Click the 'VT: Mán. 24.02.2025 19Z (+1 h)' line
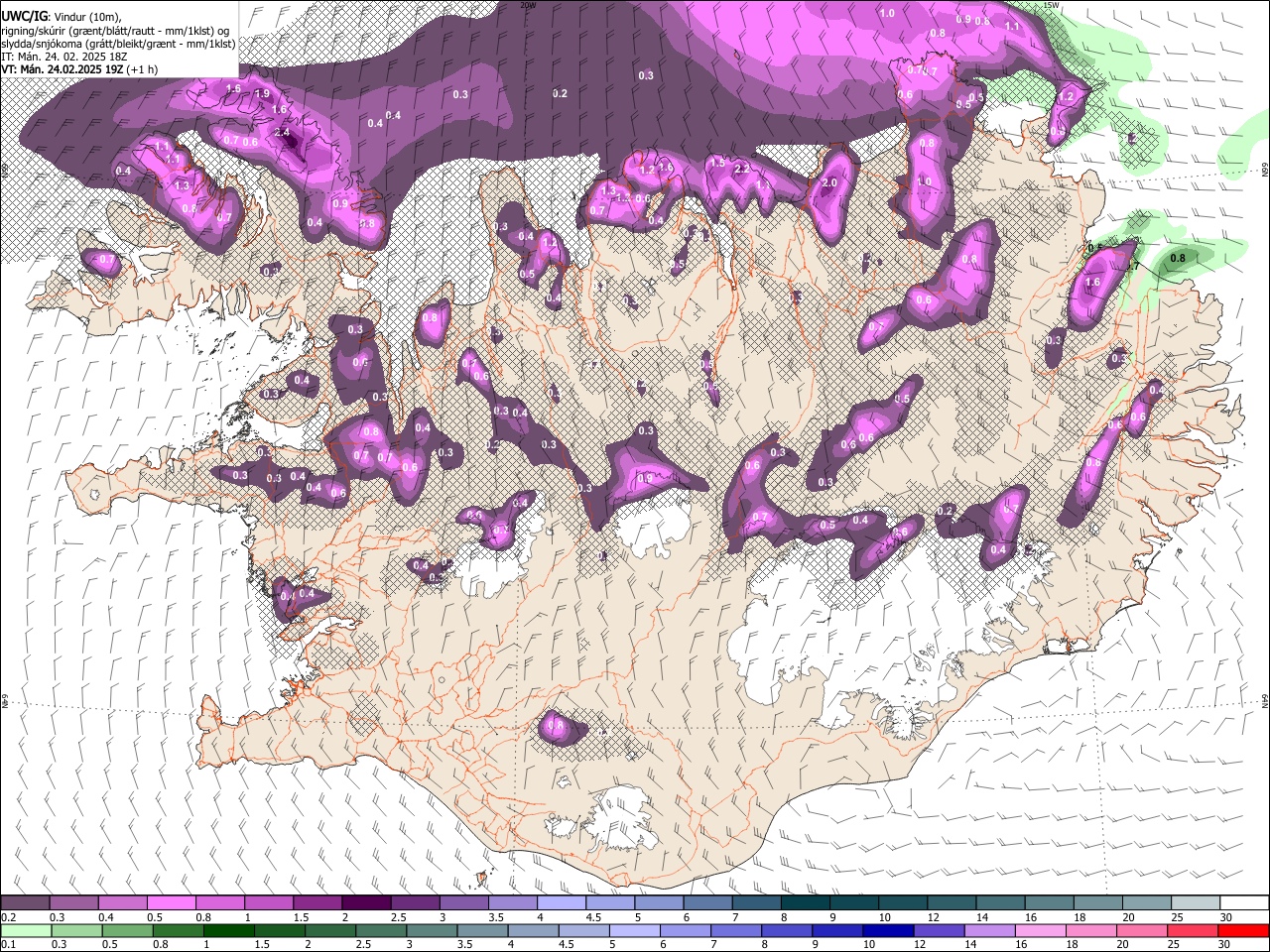The image size is (1270, 952). (79, 69)
